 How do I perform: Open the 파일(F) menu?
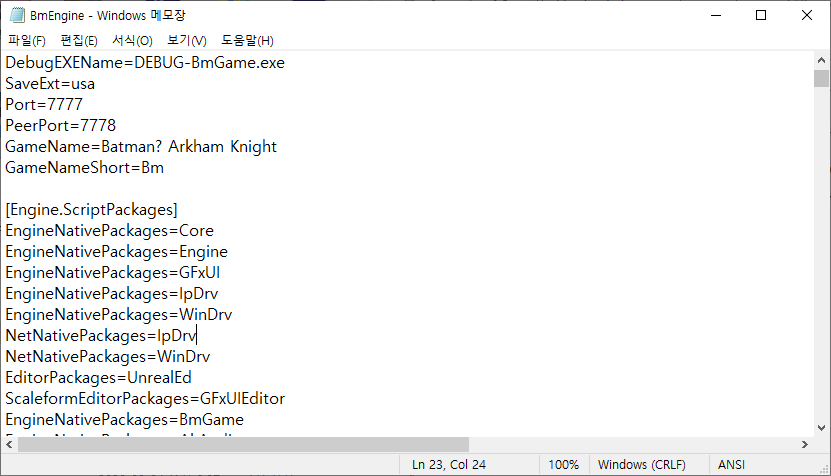(x=26, y=41)
